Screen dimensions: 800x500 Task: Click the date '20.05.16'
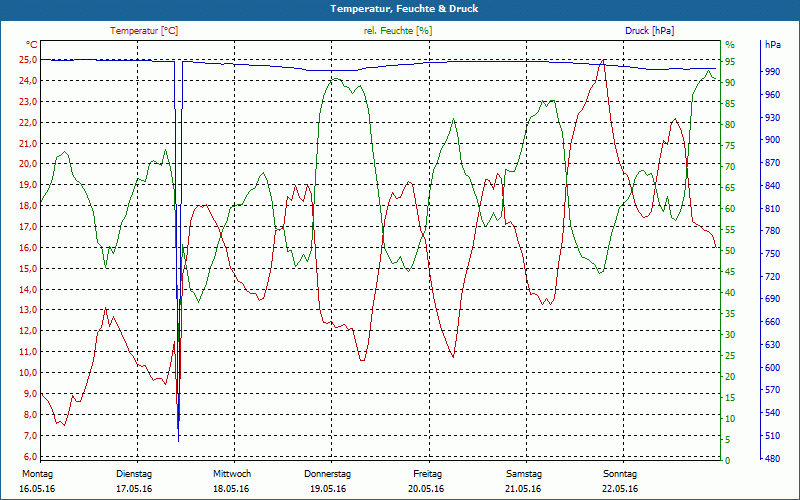point(426,489)
